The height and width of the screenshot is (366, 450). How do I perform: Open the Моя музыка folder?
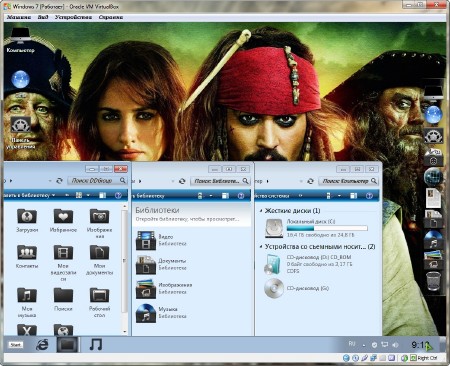coord(27,302)
